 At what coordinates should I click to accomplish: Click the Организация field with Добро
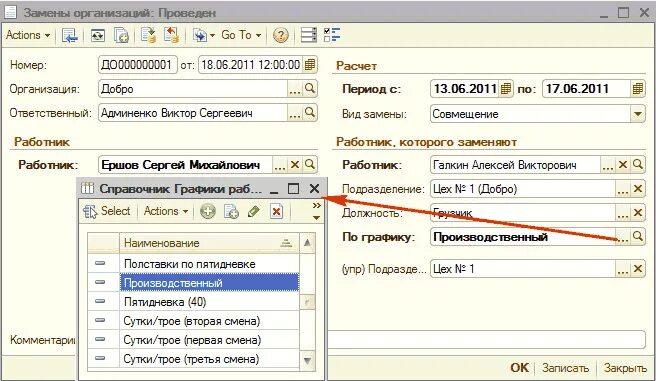coord(193,89)
